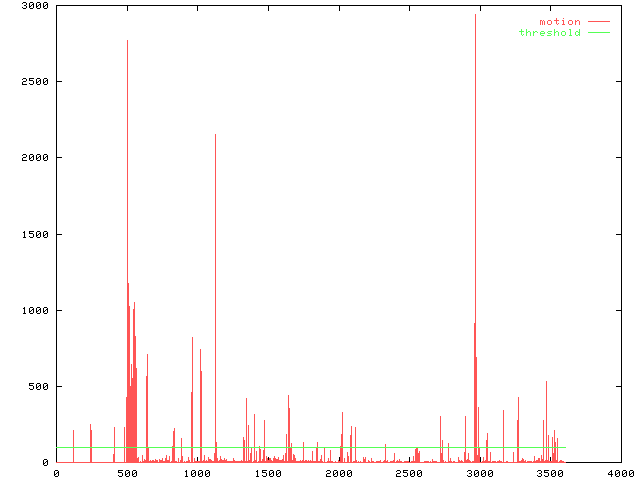Click the 1500 label on the x-axis
Image resolution: width=640 pixels, height=480 pixels.
(x=268, y=473)
